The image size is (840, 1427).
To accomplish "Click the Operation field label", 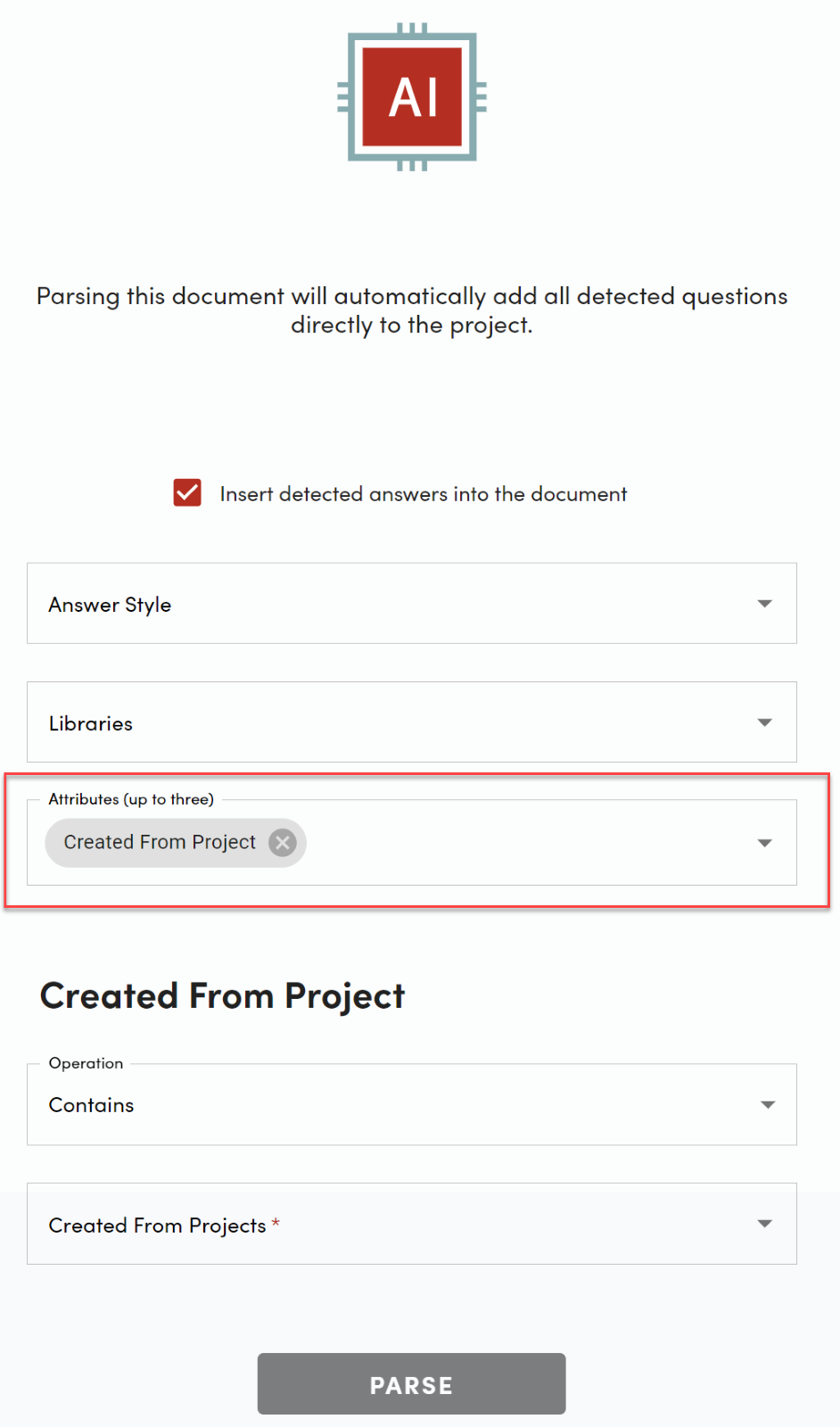I will pos(86,1063).
